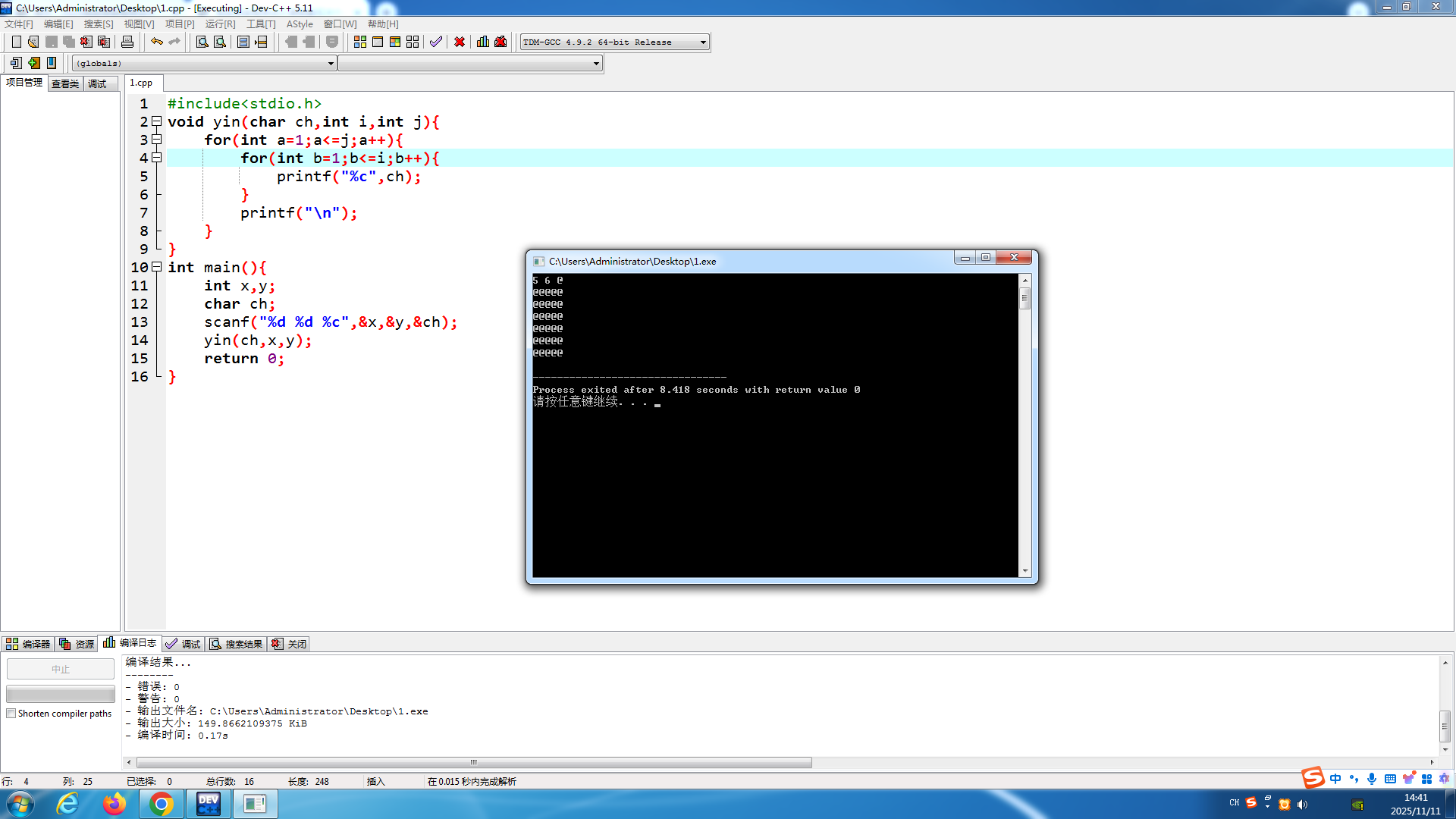The height and width of the screenshot is (819, 1456).
Task: Open the AStyle menu
Action: pyautogui.click(x=299, y=24)
